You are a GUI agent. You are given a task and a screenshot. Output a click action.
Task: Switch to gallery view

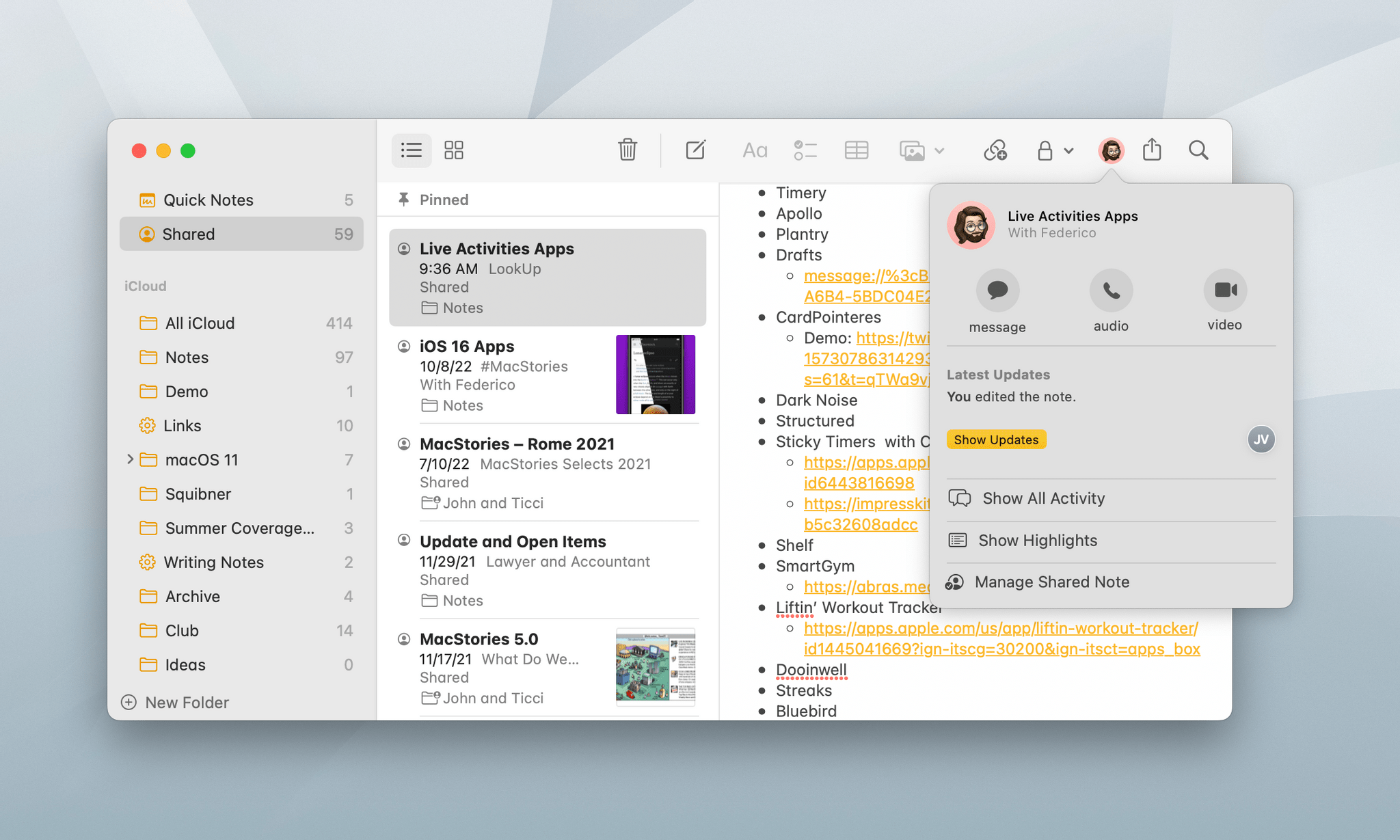[x=454, y=150]
